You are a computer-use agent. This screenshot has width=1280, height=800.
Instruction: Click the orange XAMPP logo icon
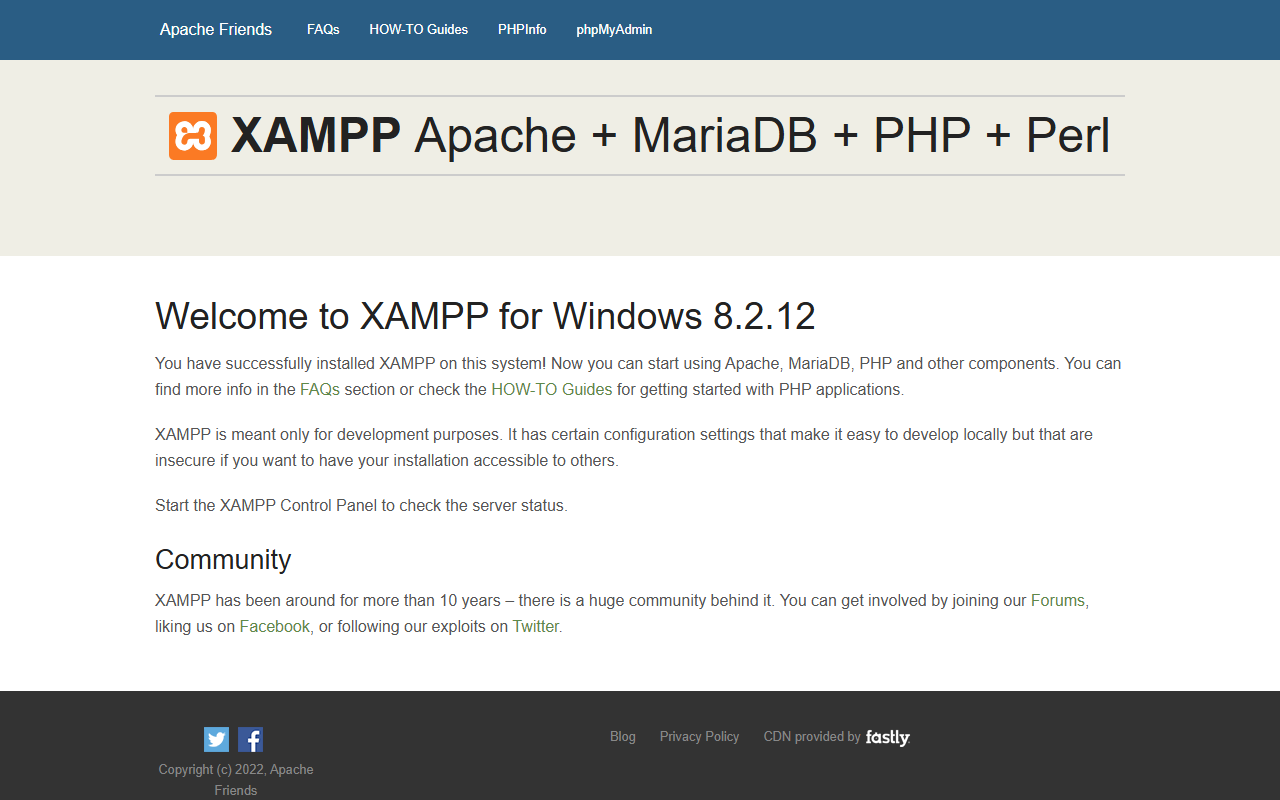193,136
